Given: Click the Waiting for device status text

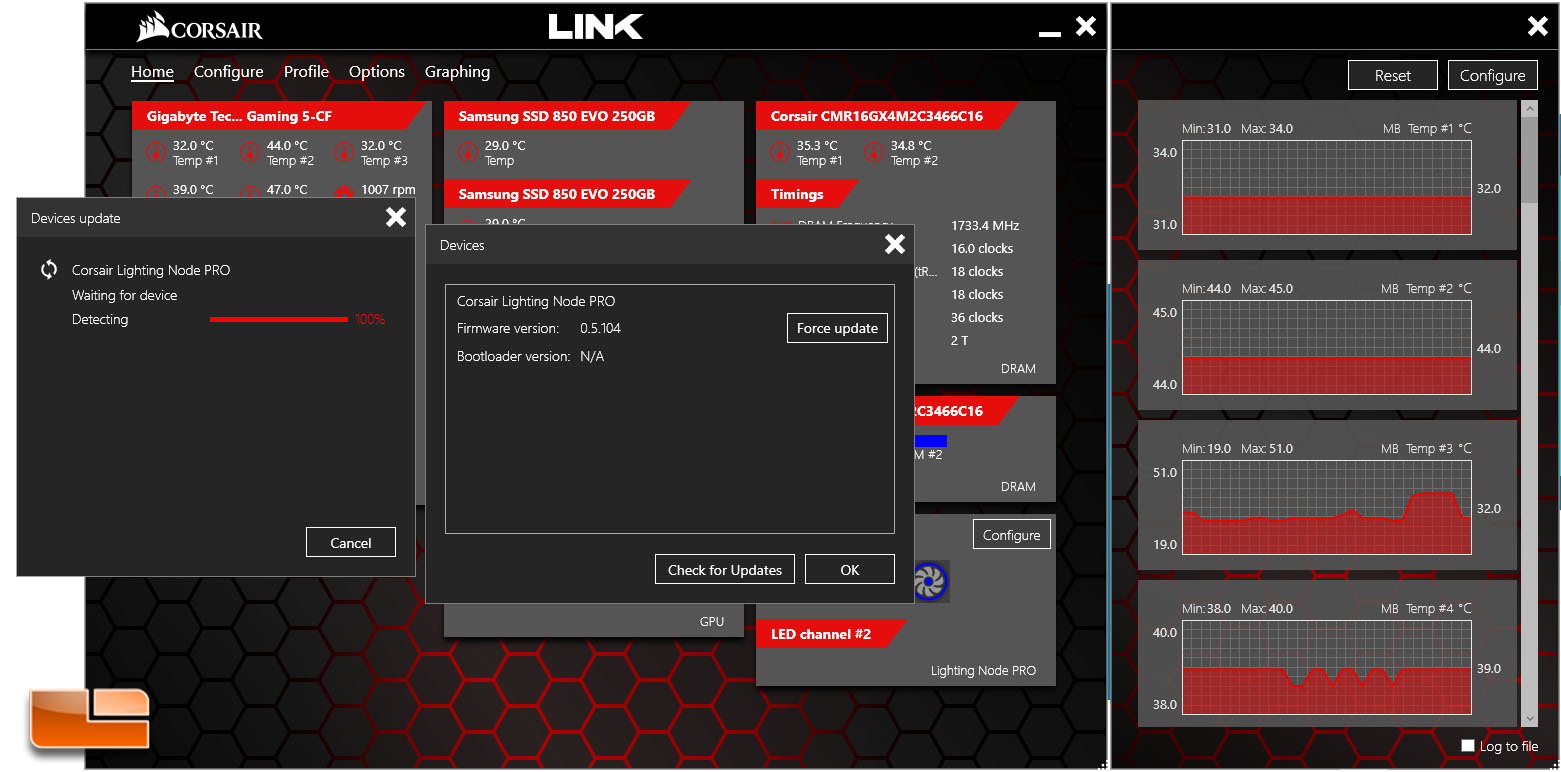Looking at the screenshot, I should coord(125,295).
